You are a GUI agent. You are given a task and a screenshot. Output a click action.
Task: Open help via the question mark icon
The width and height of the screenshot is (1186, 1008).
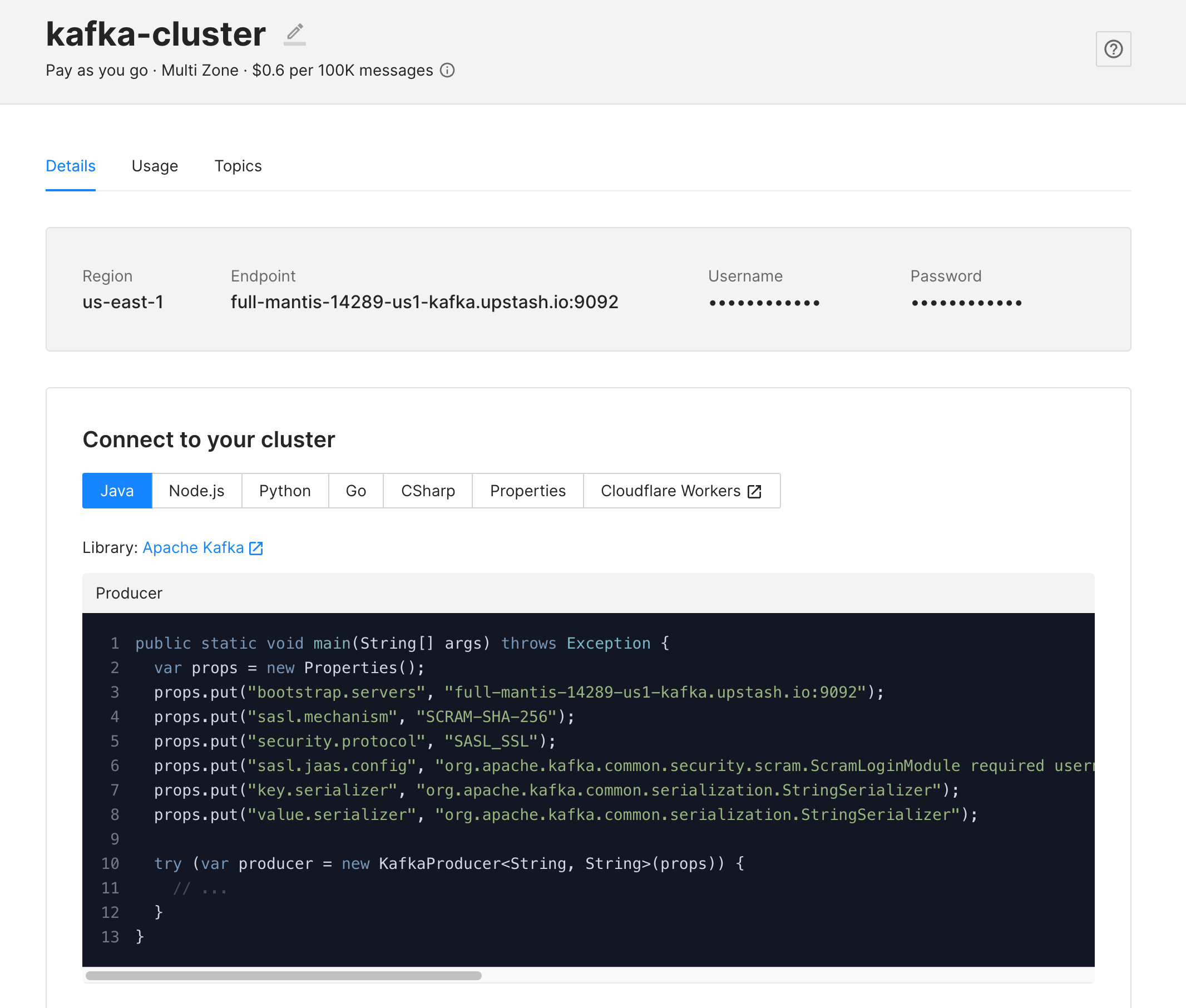tap(1113, 49)
